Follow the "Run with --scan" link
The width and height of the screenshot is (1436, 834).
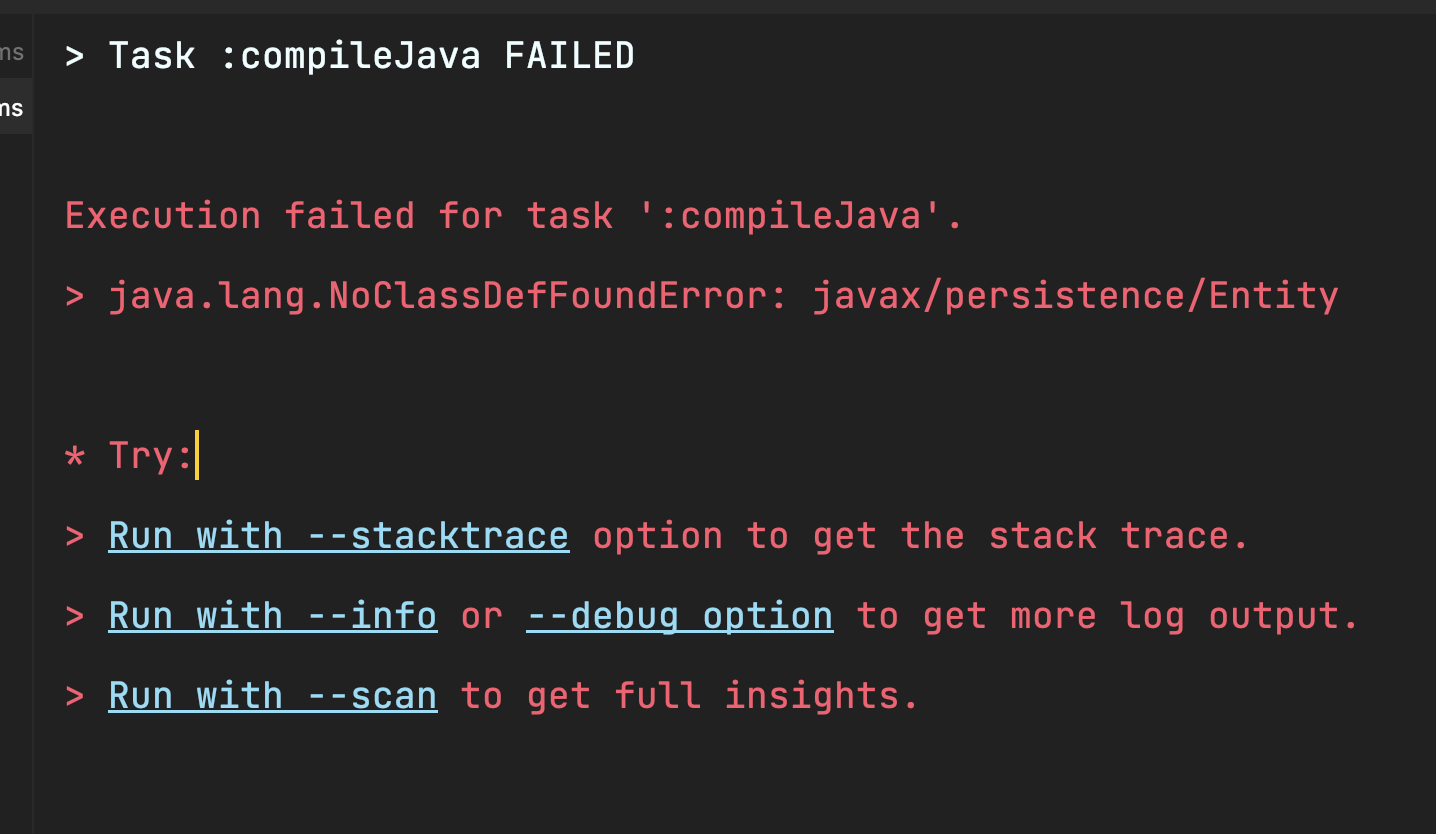(272, 696)
